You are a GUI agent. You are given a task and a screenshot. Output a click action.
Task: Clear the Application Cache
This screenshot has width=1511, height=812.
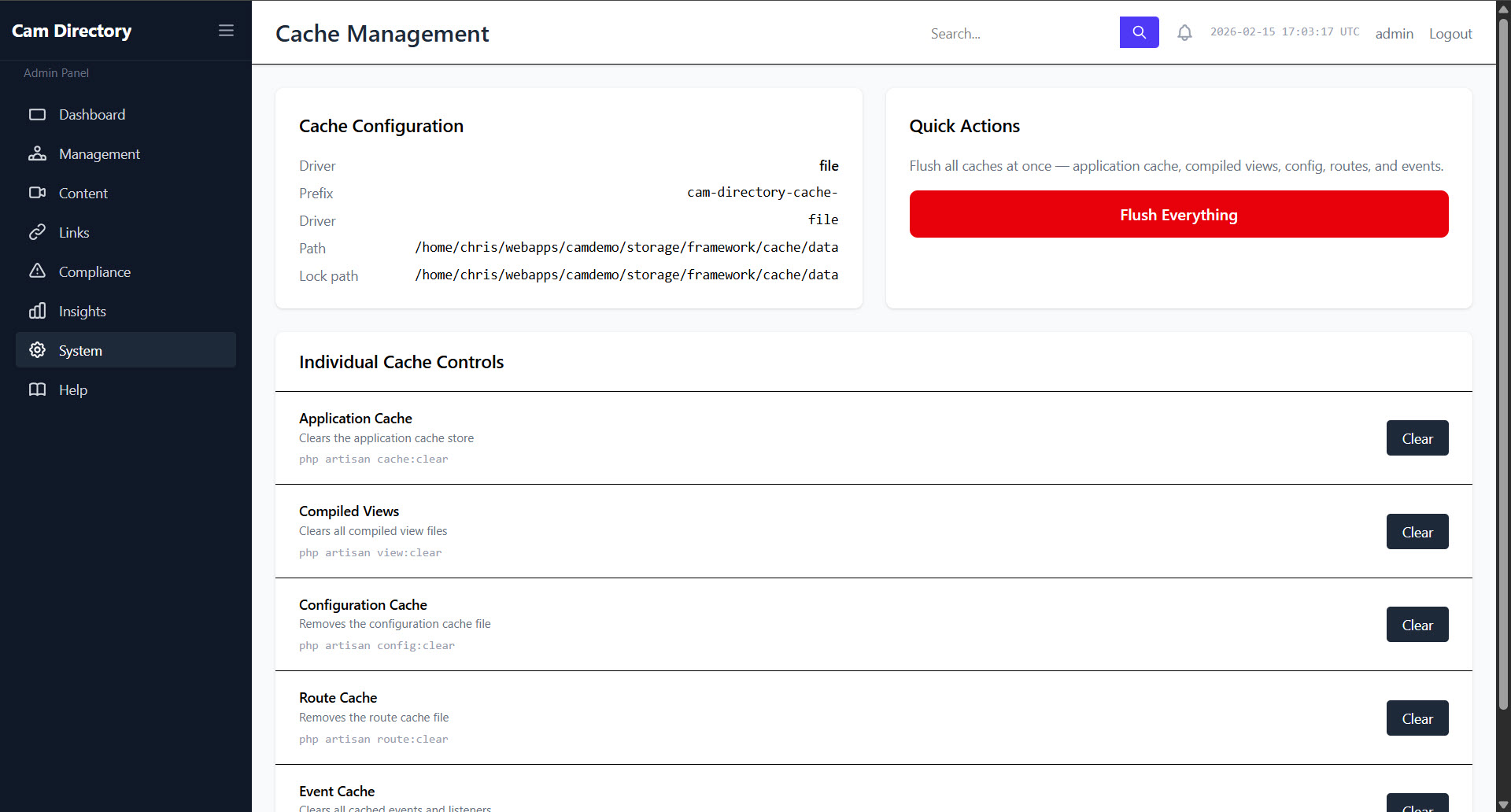[1417, 438]
